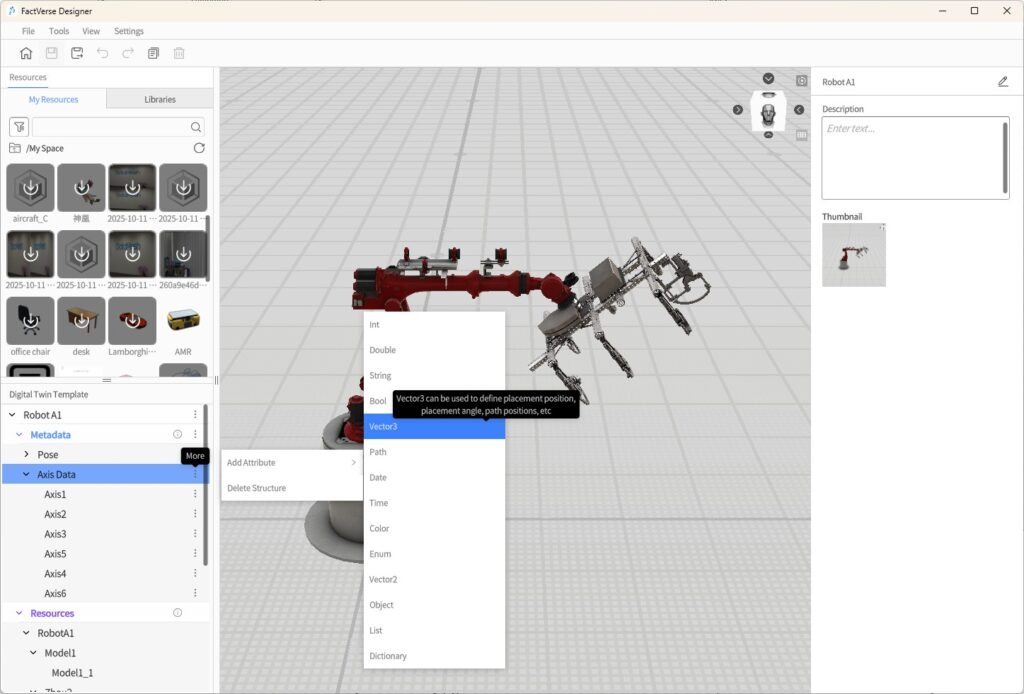This screenshot has width=1024, height=694.
Task: Click the Description text field
Action: tap(910, 157)
